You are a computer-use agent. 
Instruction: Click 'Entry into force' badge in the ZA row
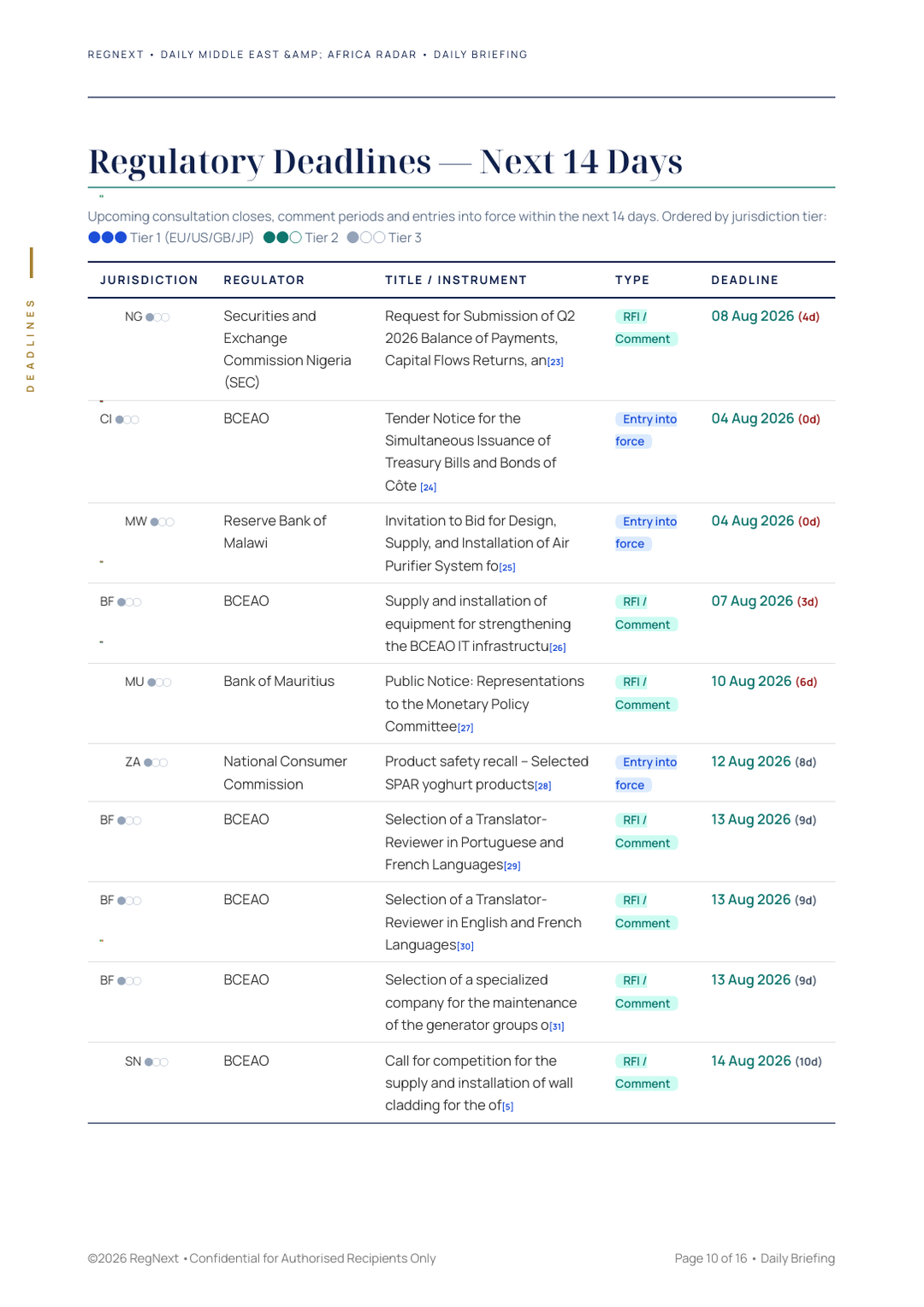646,773
